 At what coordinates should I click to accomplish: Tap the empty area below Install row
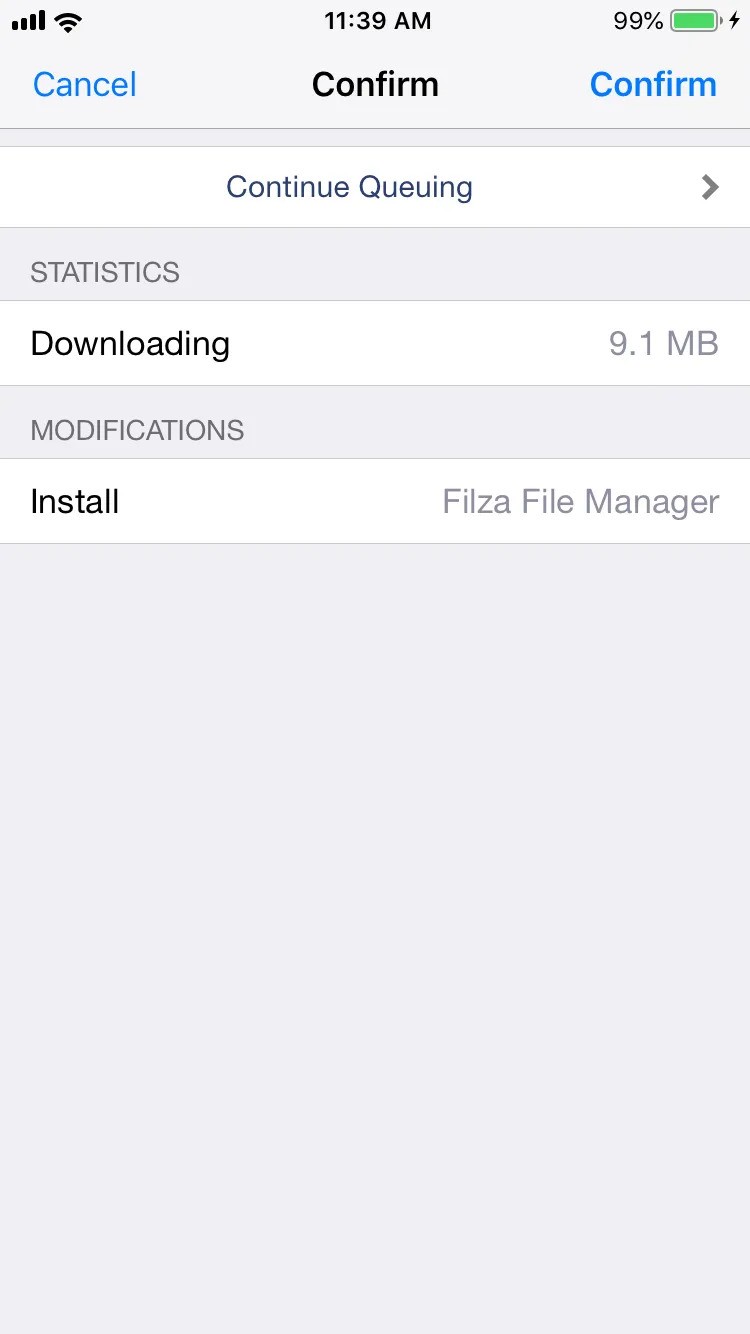click(375, 938)
